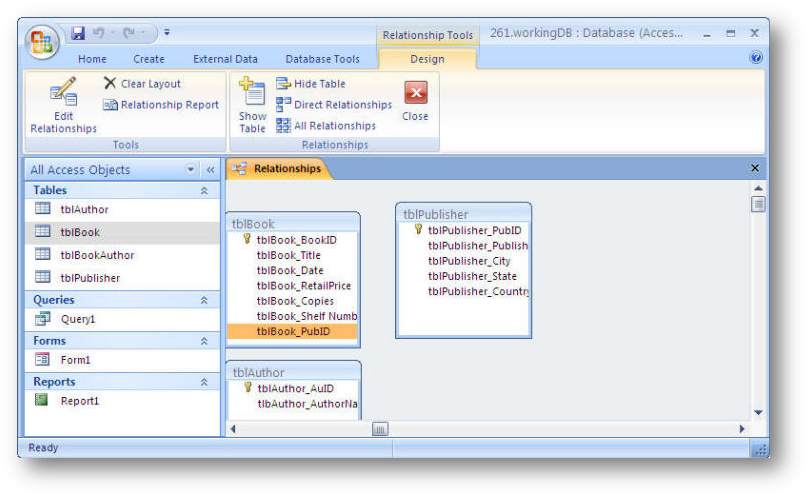
Task: Click the tblPublisher table title bar
Action: tap(463, 214)
